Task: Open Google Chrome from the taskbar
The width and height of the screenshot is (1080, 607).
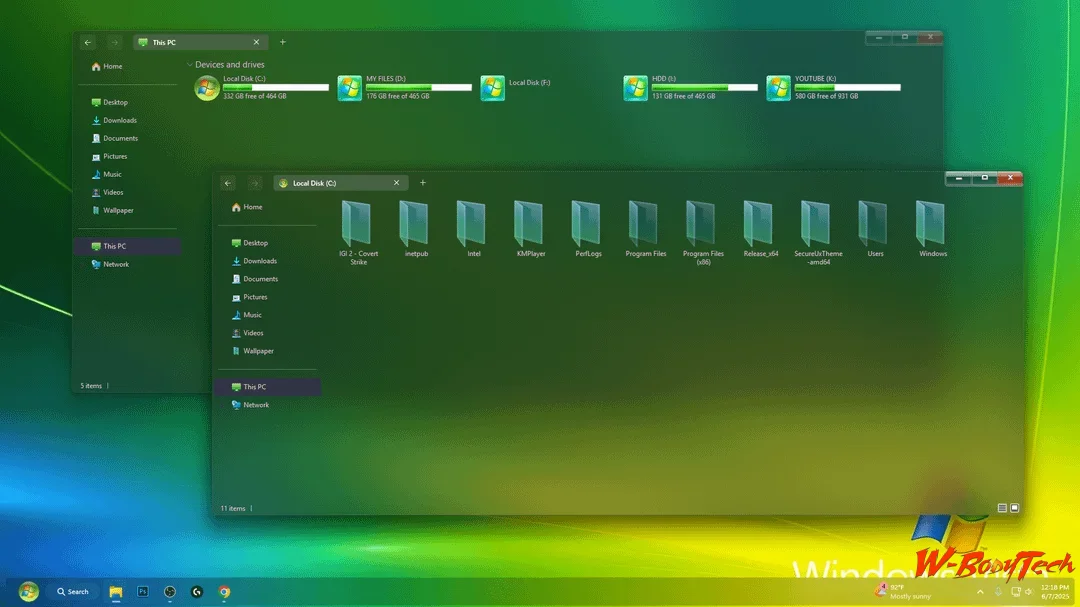Action: tap(224, 591)
